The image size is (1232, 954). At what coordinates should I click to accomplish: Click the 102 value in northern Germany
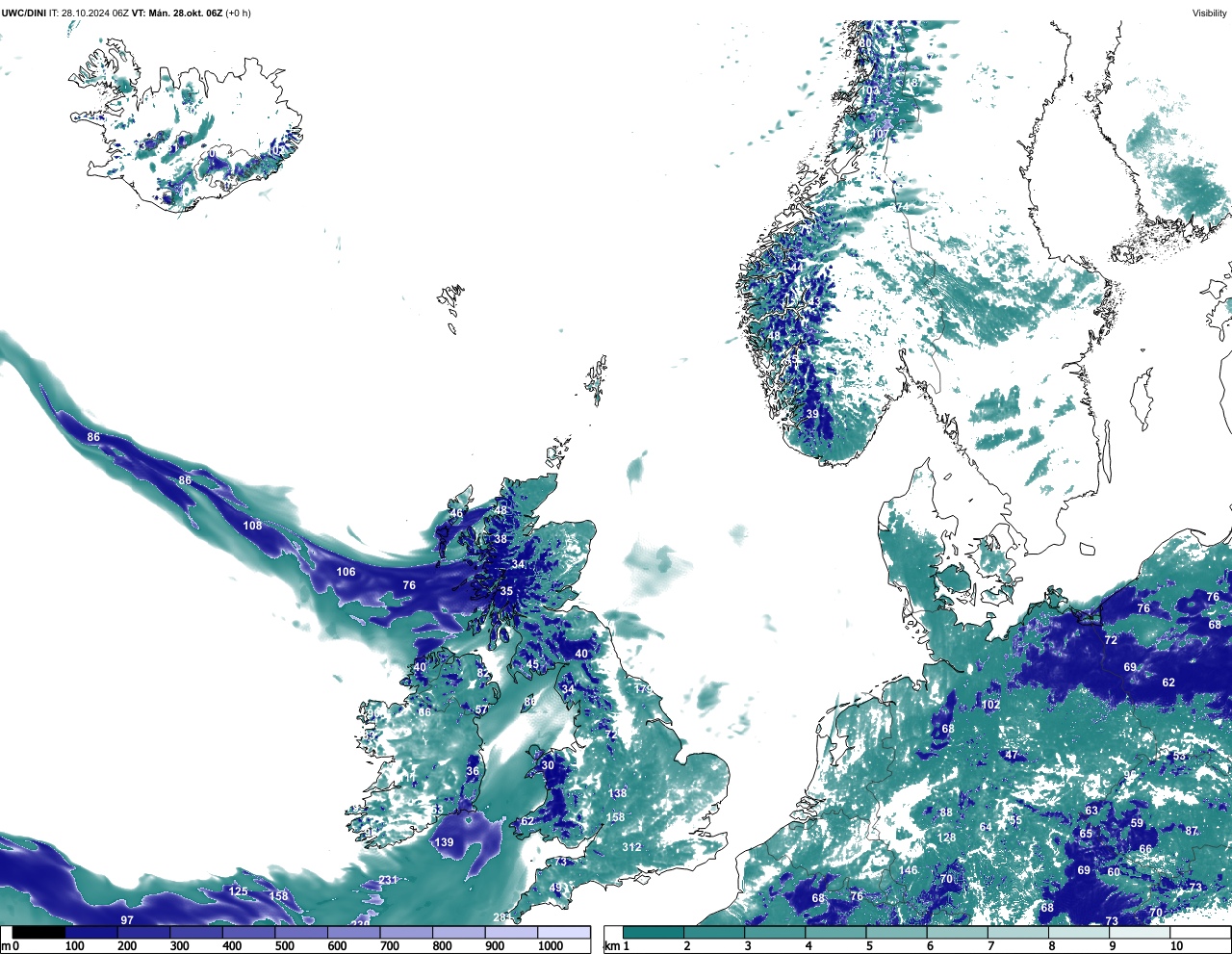click(990, 705)
